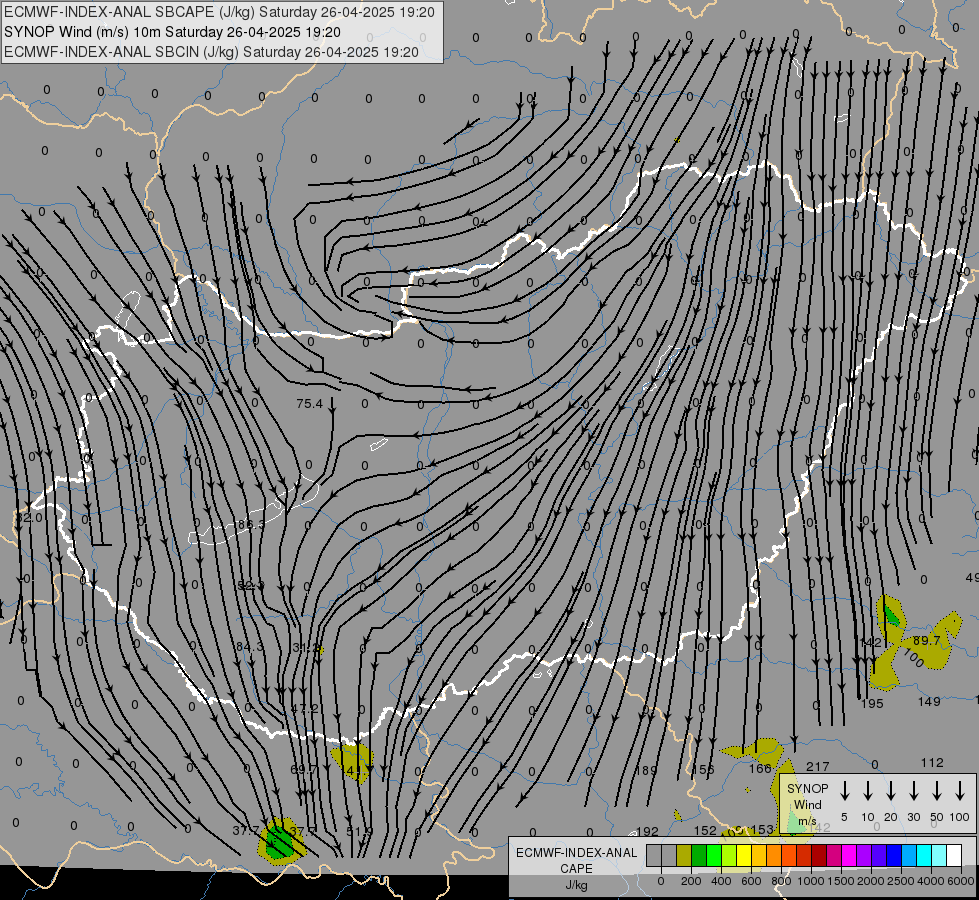Image resolution: width=979 pixels, height=900 pixels.
Task: Click the '89.7' value in eastern patch
Action: tap(927, 641)
